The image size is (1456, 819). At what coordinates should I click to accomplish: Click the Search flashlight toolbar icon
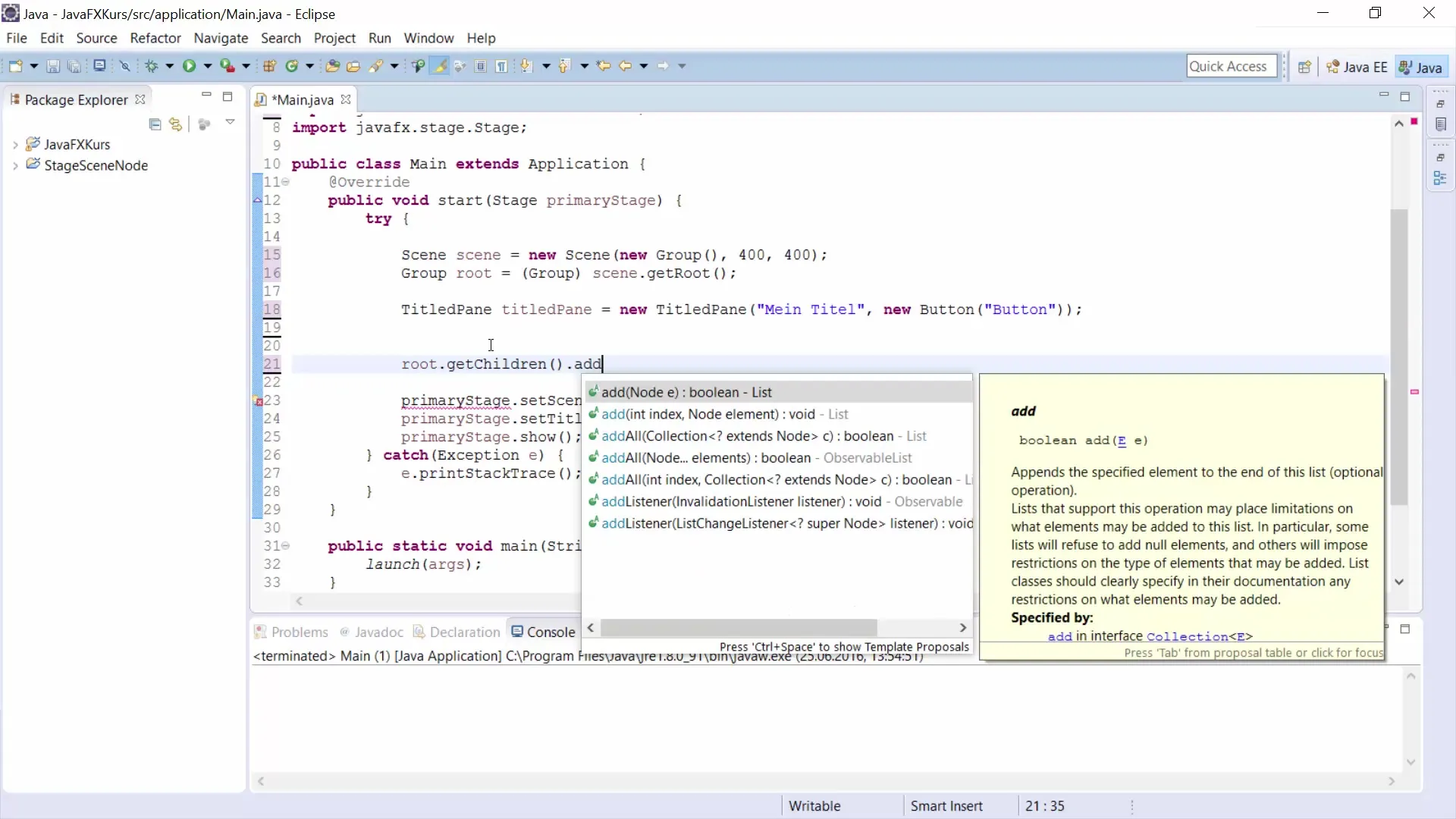(x=376, y=66)
